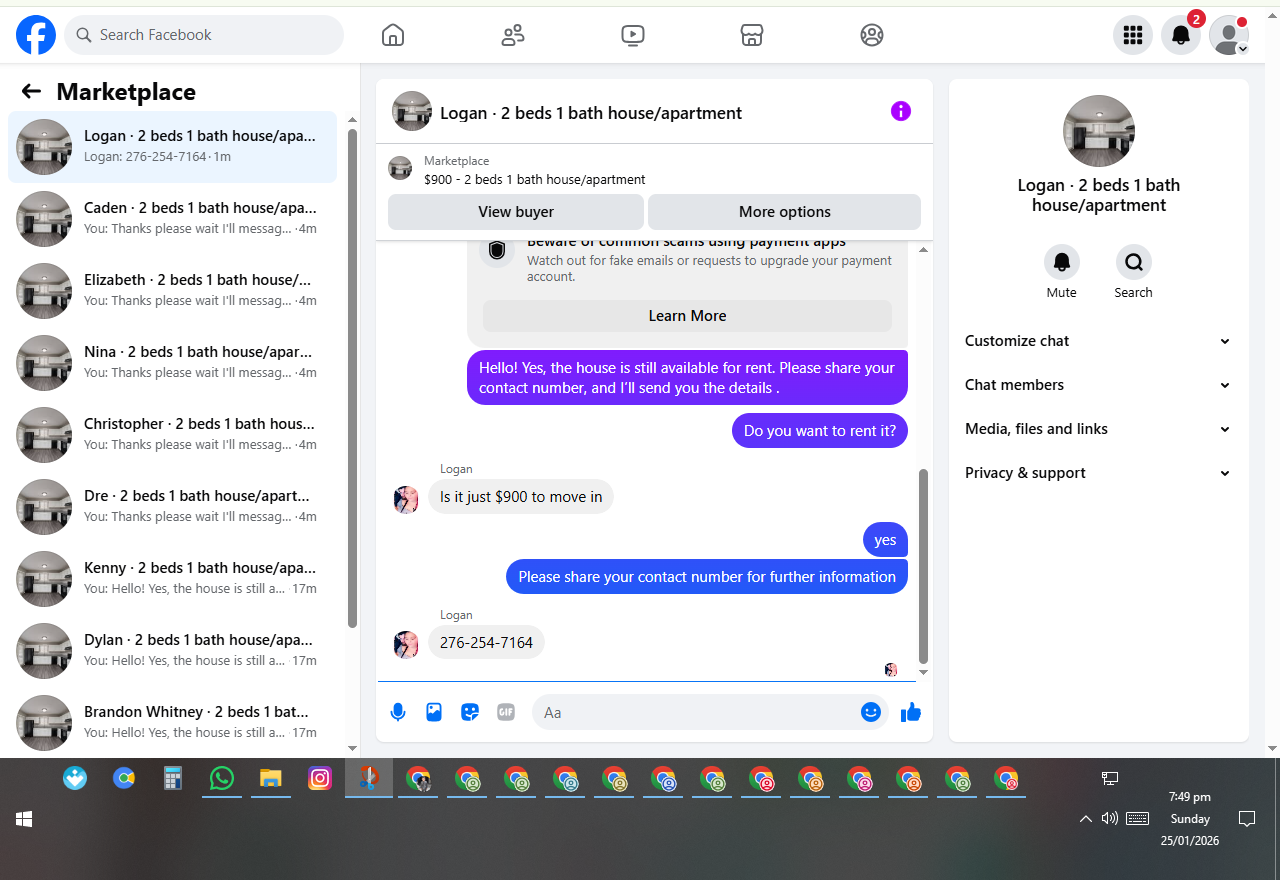Open Instagram from the taskbar

320,778
